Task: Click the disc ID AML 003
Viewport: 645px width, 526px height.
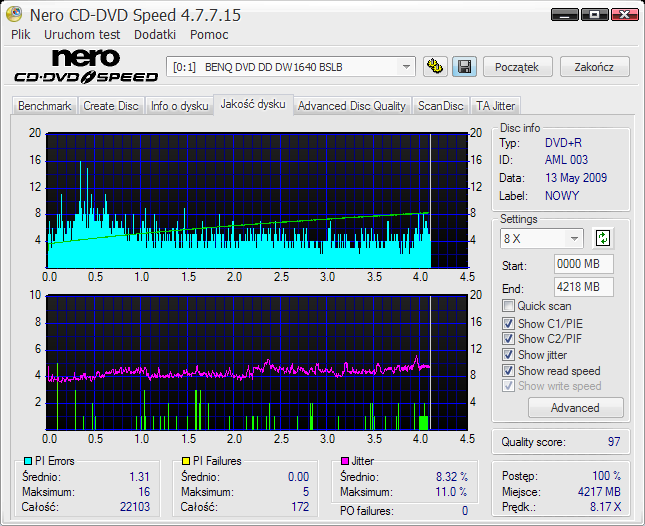Action: tap(566, 160)
